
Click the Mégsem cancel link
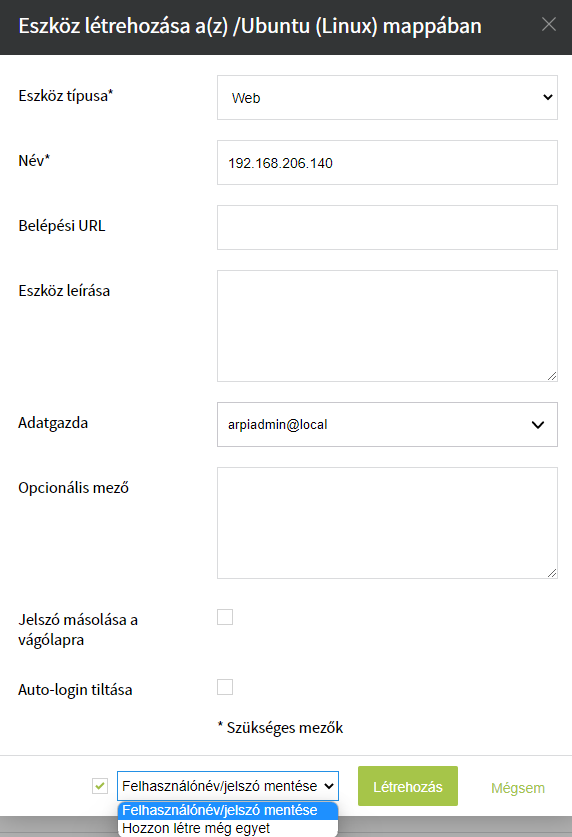click(518, 788)
